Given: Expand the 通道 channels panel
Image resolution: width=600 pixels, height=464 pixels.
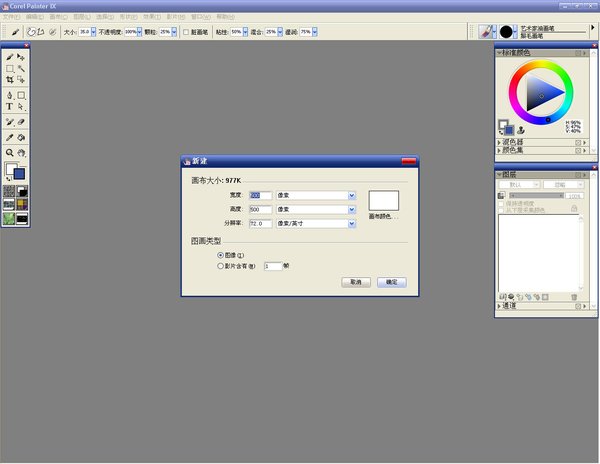Looking at the screenshot, I should coord(499,306).
